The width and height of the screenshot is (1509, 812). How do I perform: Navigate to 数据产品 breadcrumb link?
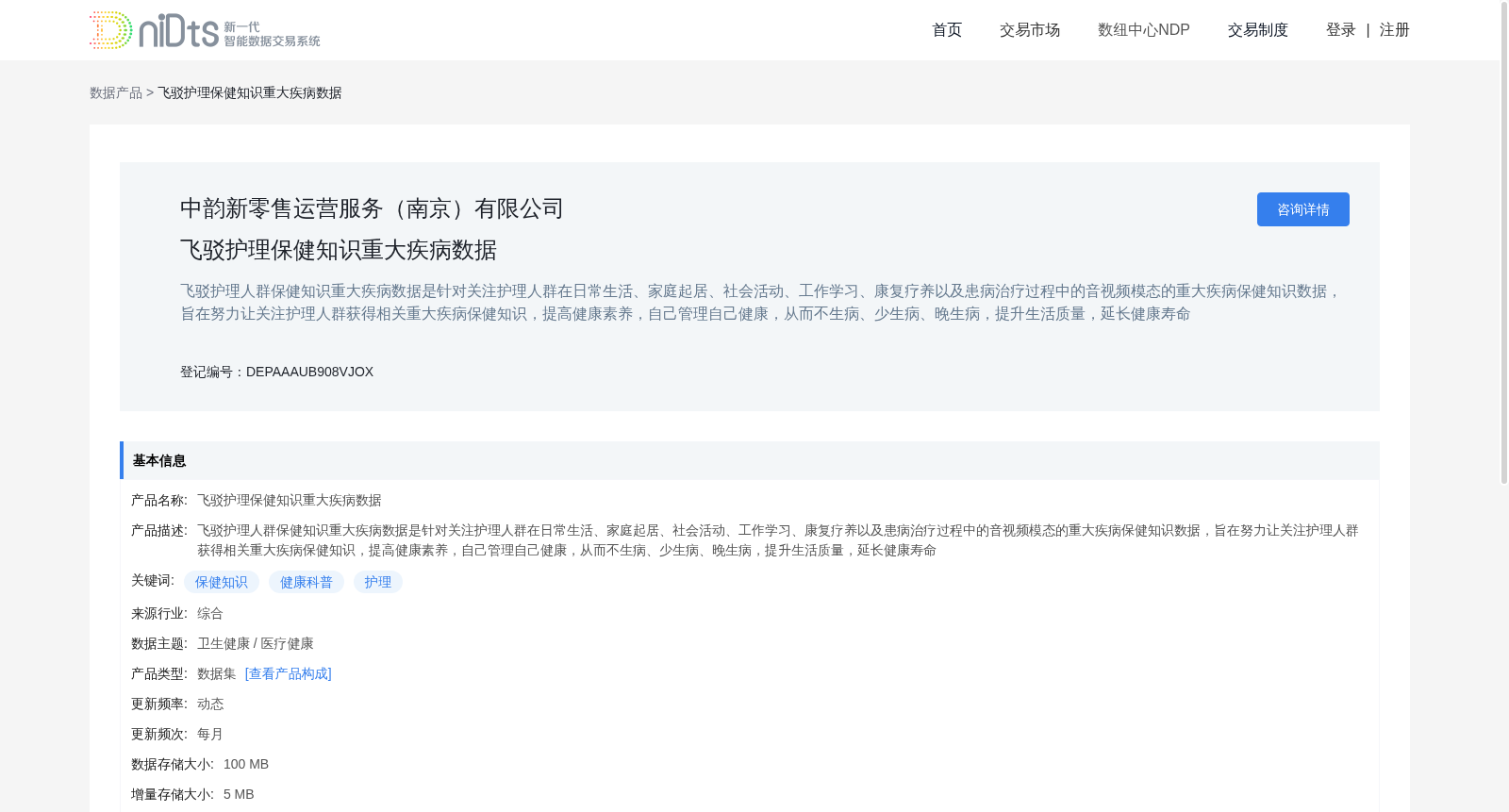116,92
